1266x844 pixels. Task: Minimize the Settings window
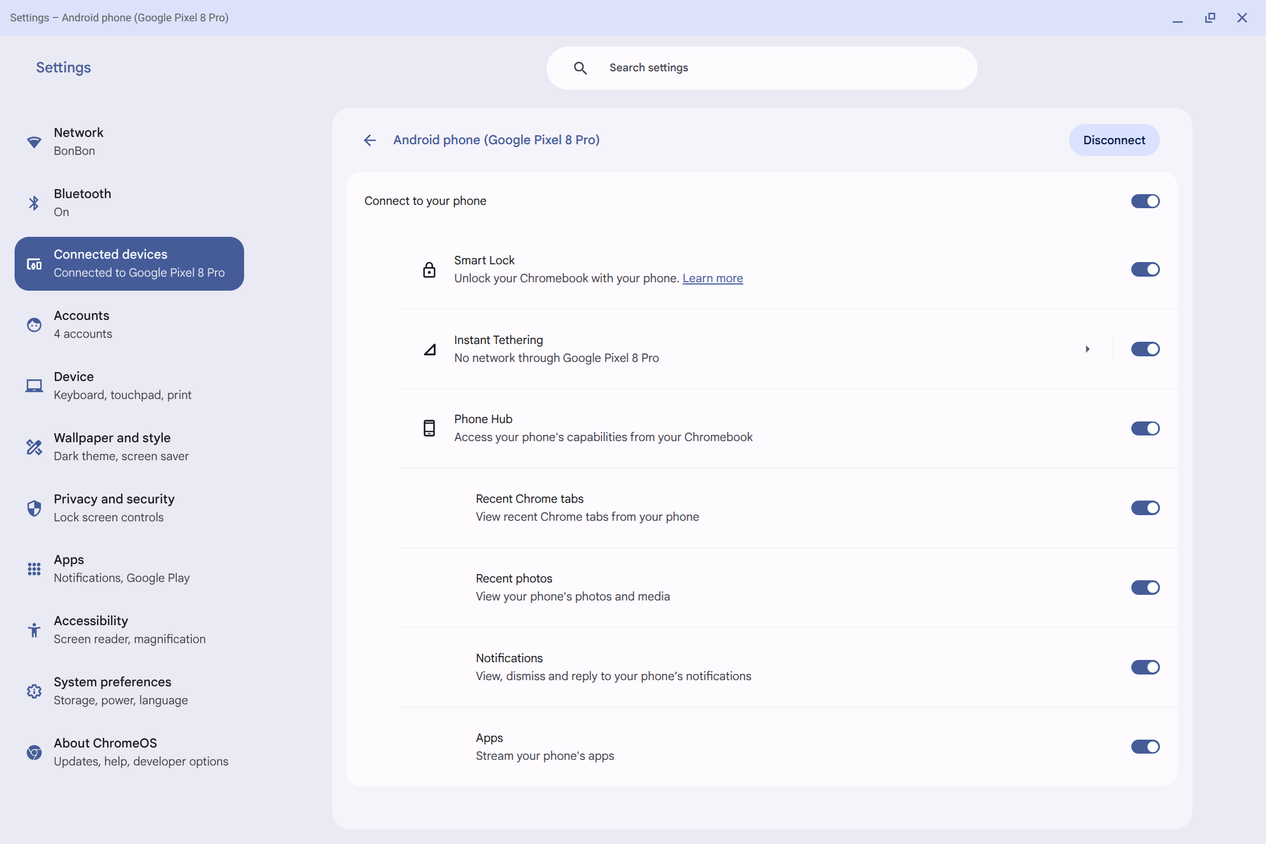click(1178, 18)
